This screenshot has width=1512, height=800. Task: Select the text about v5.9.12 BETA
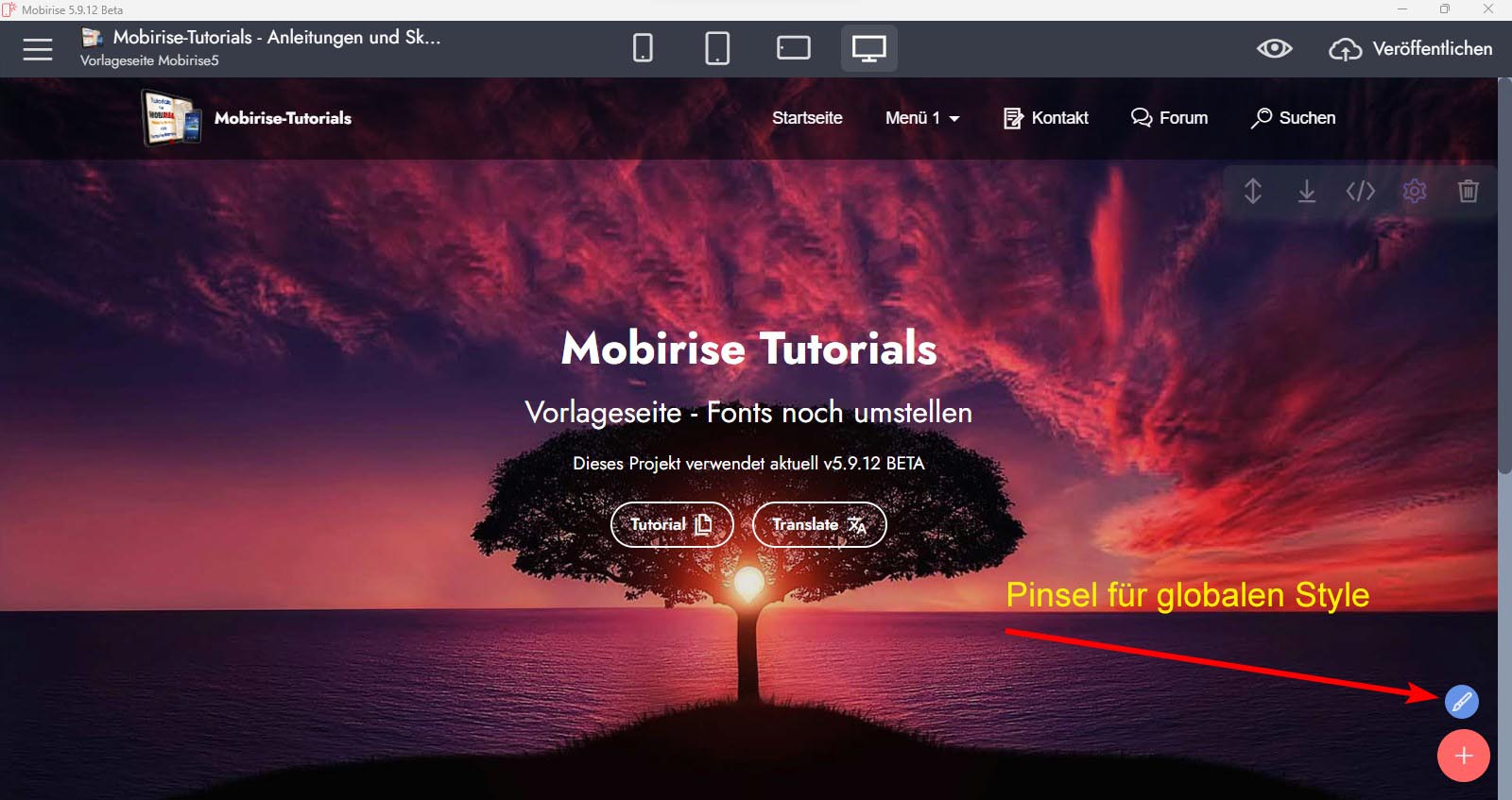pyautogui.click(x=748, y=463)
